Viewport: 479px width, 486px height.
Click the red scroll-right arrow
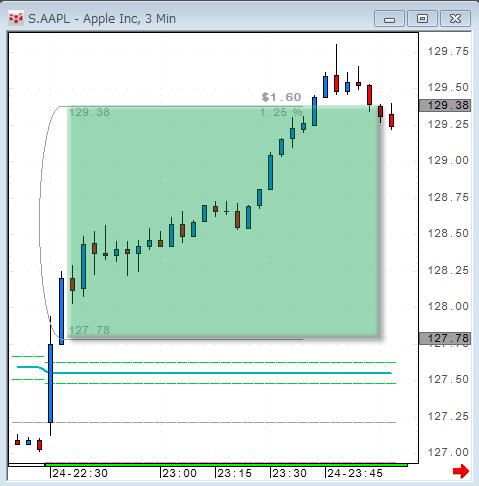[461, 471]
